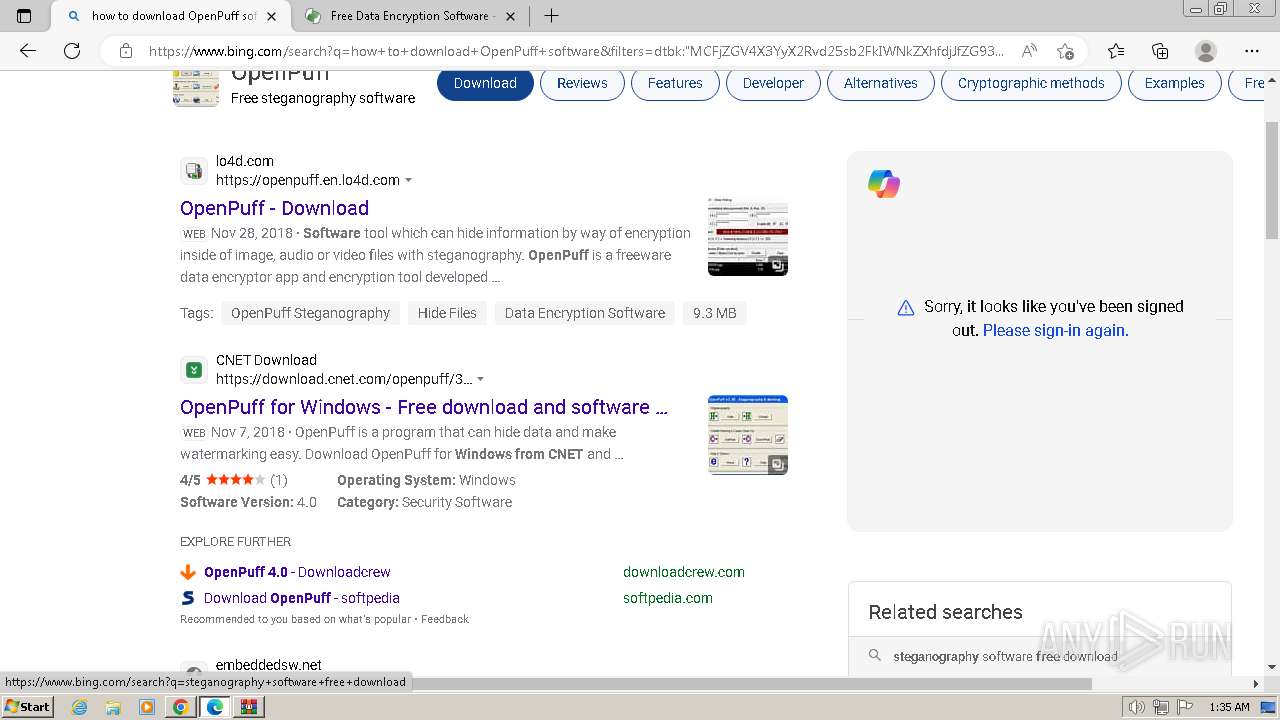1280x720 pixels.
Task: Click the 'Hide Files' tag
Action: (447, 313)
